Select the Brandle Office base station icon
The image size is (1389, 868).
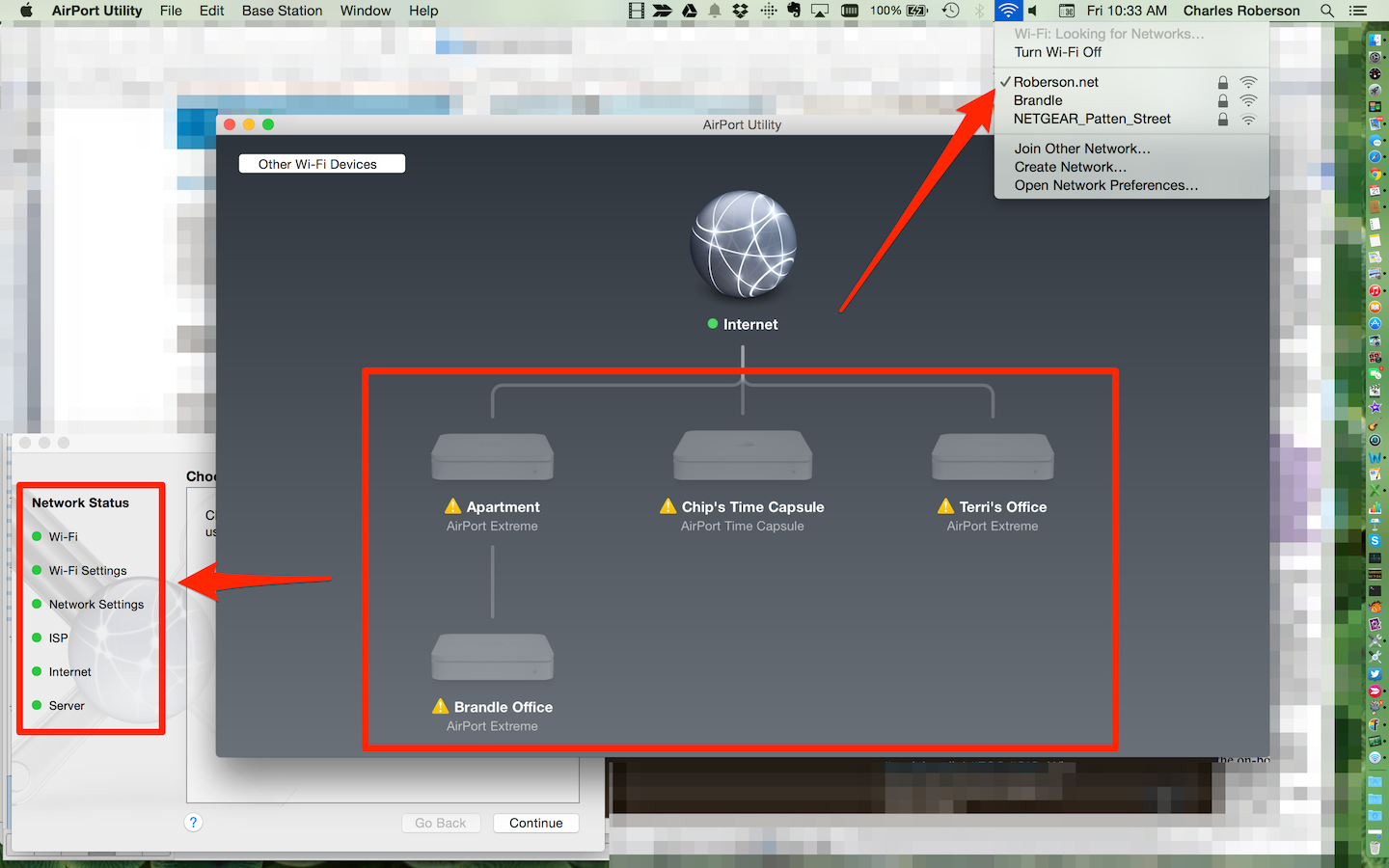(492, 658)
